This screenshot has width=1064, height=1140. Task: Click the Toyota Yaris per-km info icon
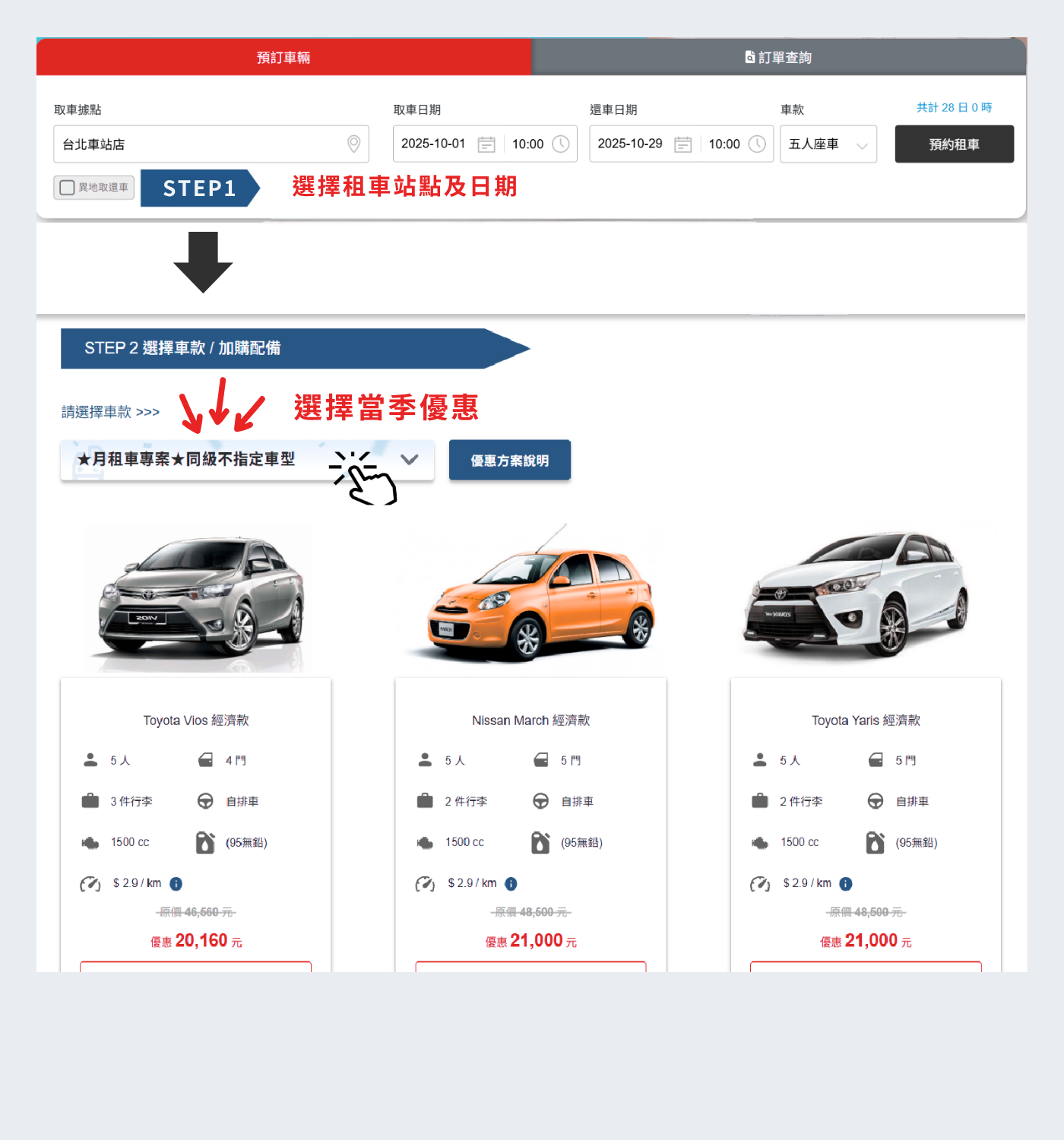846,883
